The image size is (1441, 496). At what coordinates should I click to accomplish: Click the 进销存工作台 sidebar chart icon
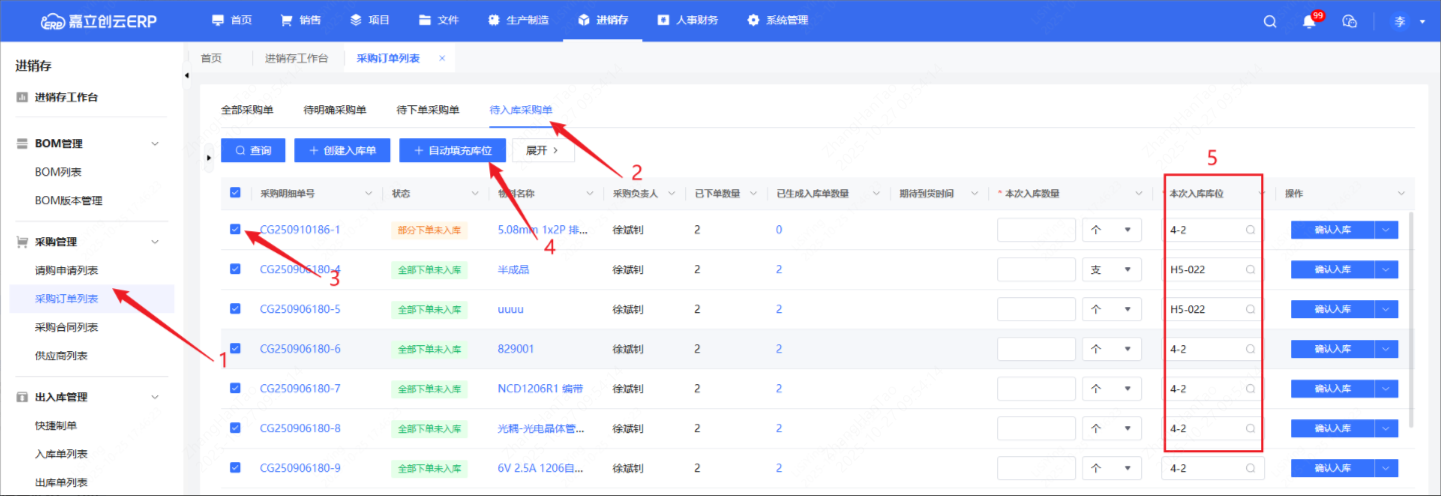tap(22, 97)
